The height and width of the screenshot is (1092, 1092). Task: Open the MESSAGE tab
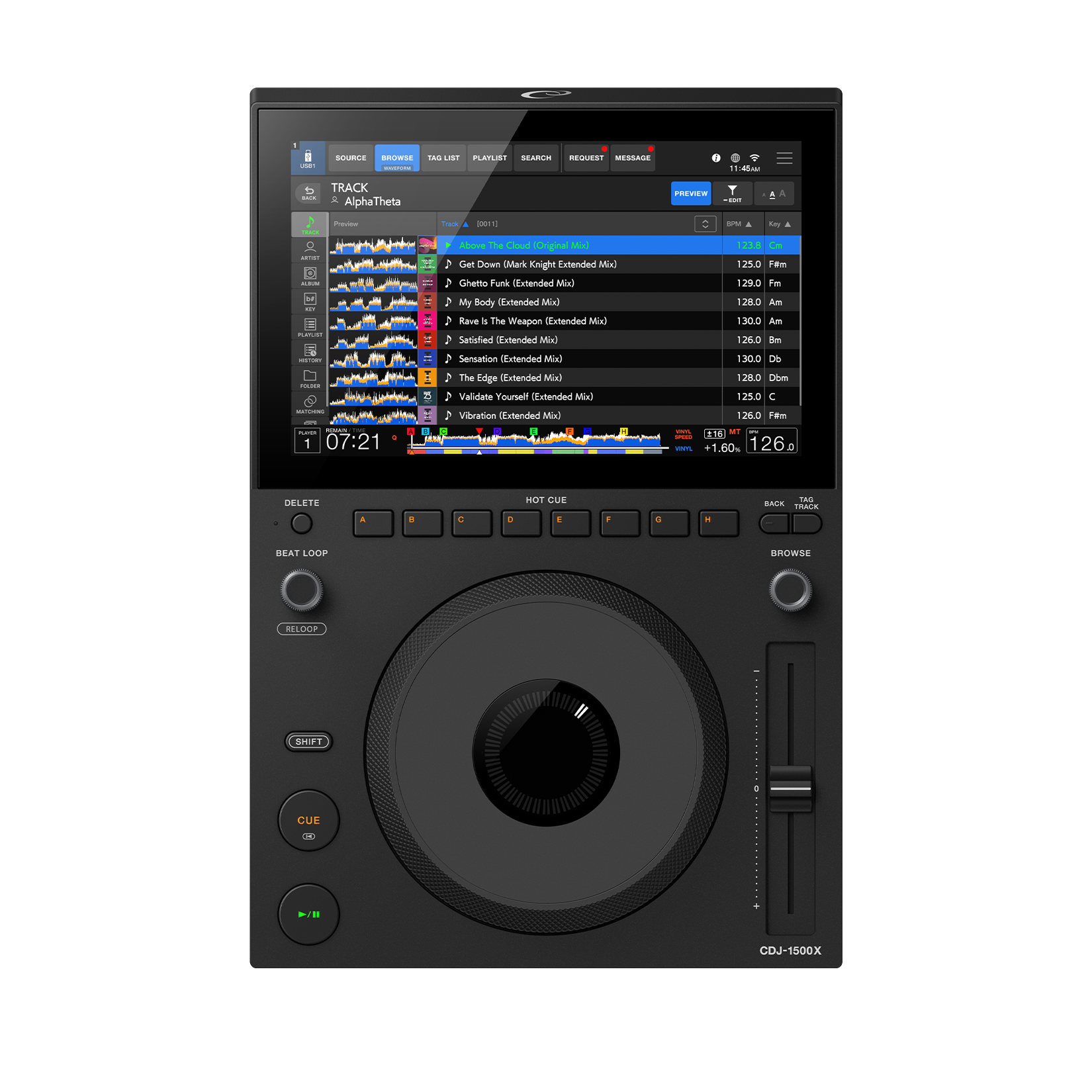tap(633, 158)
